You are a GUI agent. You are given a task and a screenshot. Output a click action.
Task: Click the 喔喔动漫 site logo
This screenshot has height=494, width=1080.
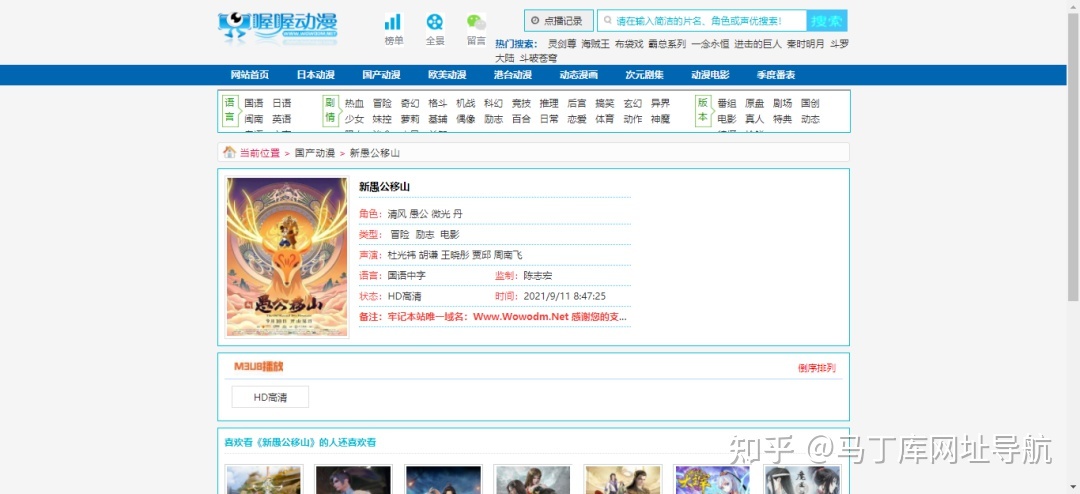[278, 28]
